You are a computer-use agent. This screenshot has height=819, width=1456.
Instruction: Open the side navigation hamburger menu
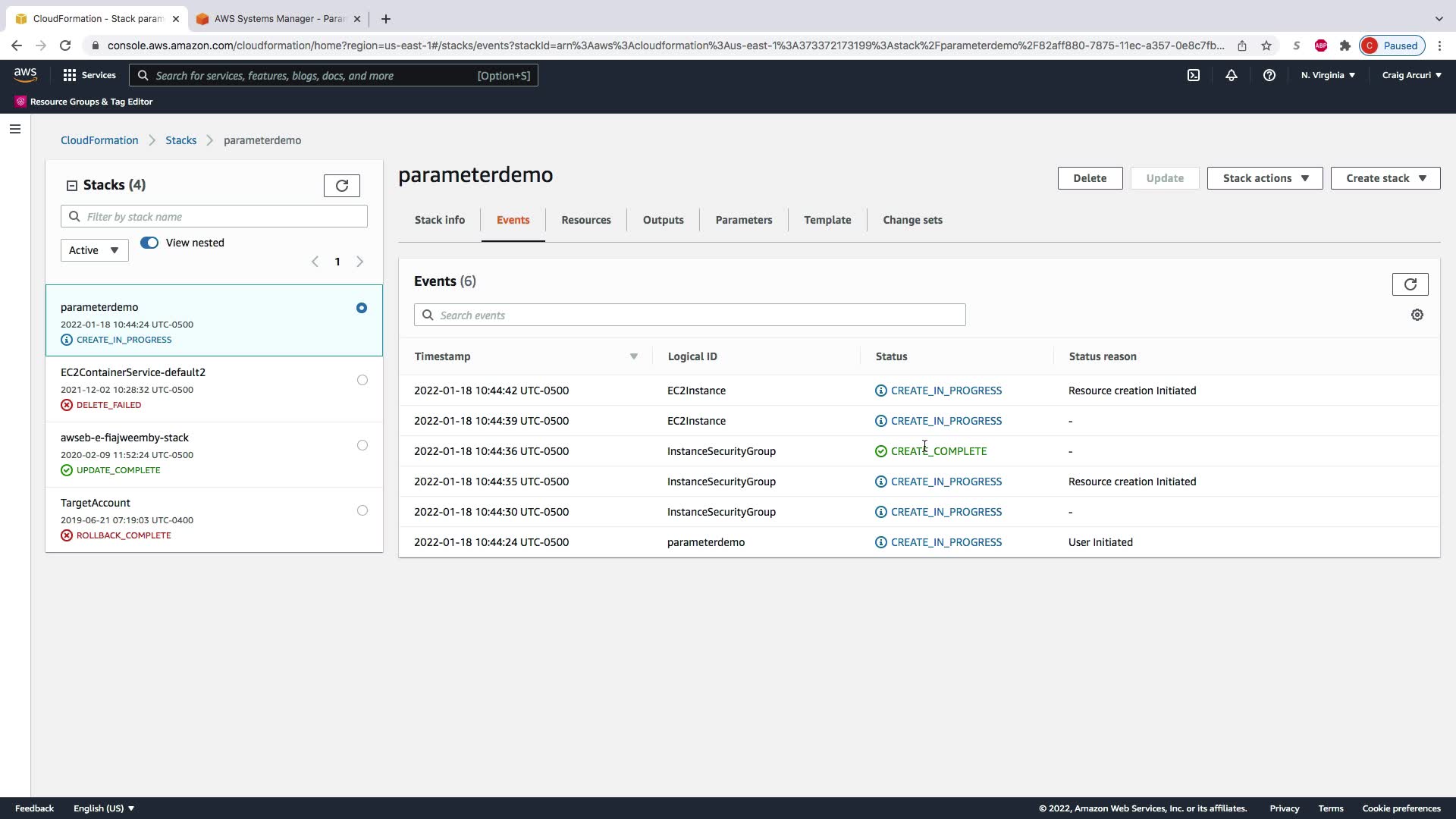pos(15,129)
